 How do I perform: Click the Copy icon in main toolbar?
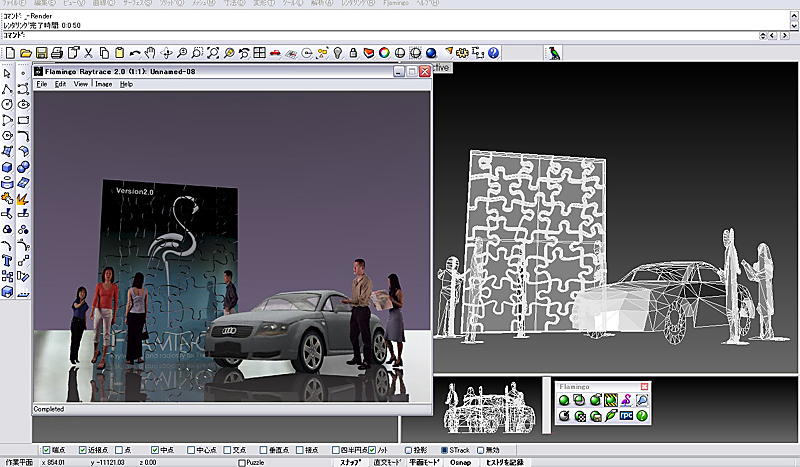[x=104, y=53]
